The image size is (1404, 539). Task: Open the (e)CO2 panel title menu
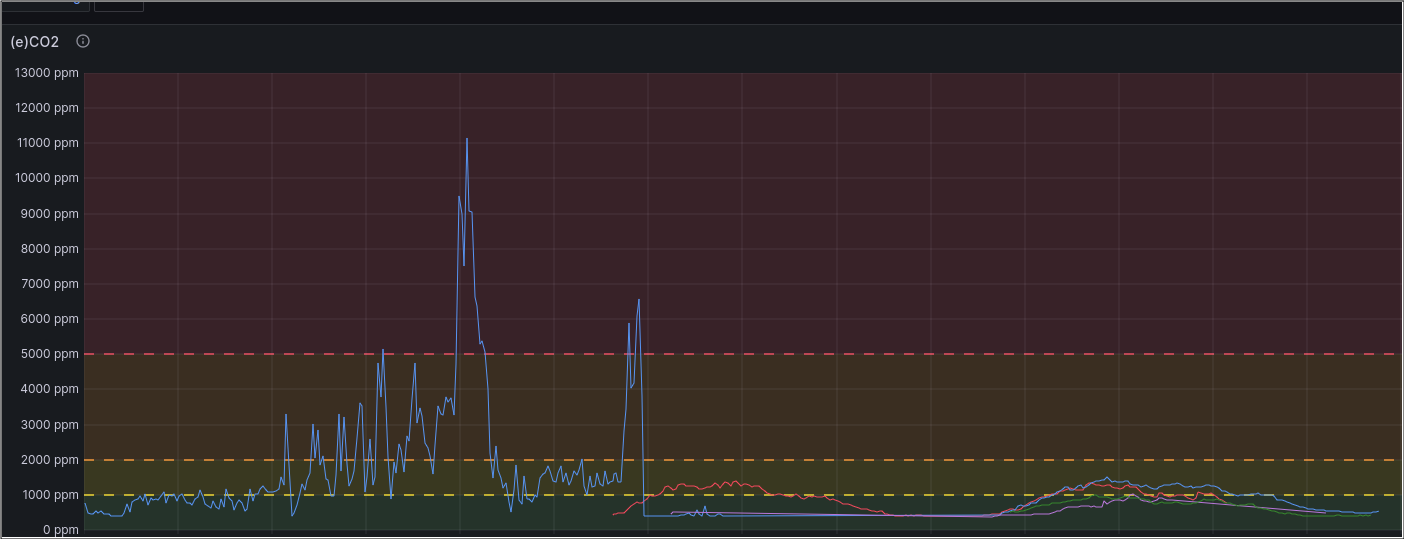[x=35, y=42]
